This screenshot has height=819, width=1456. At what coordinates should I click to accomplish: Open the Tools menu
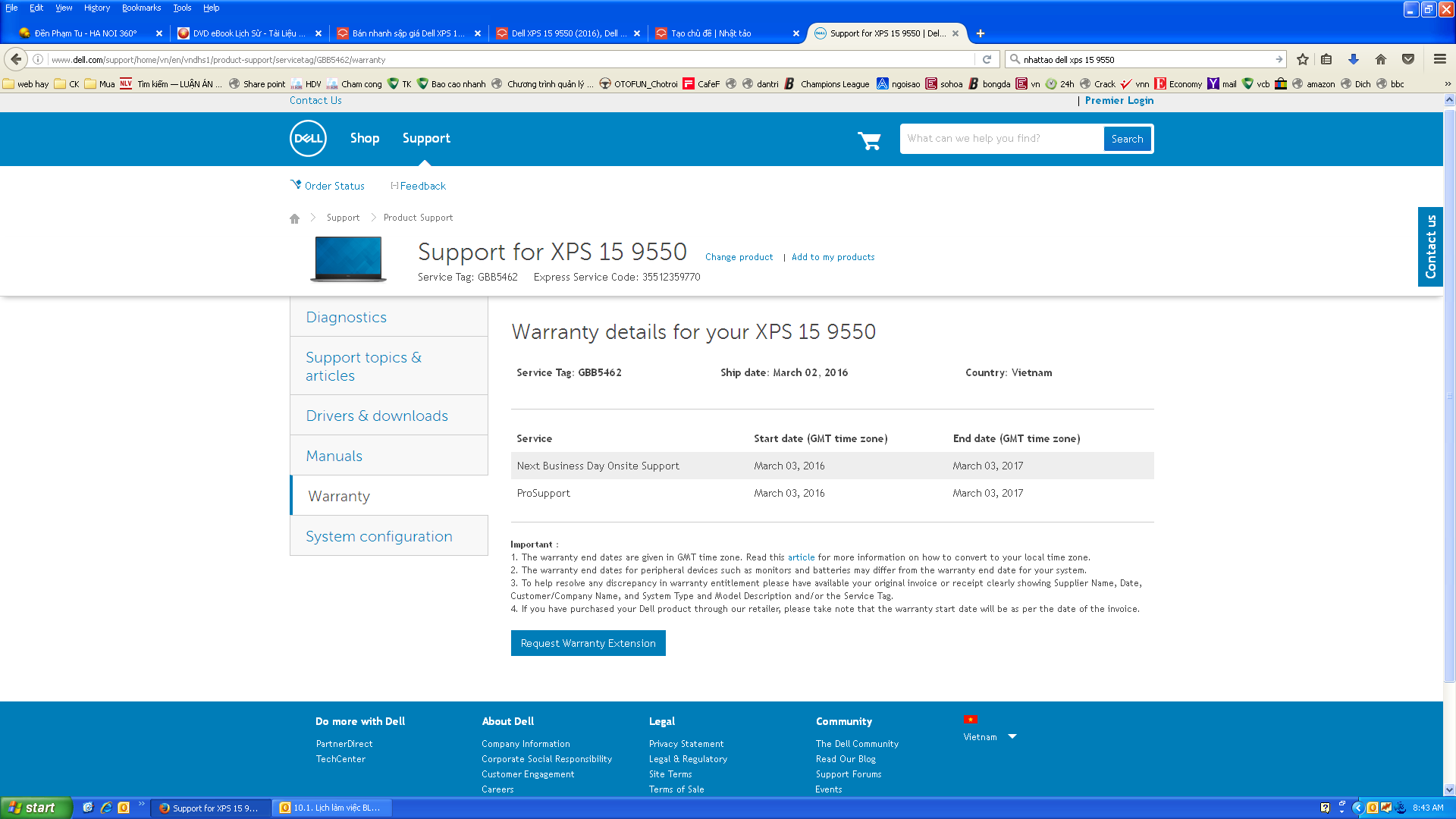pos(182,8)
